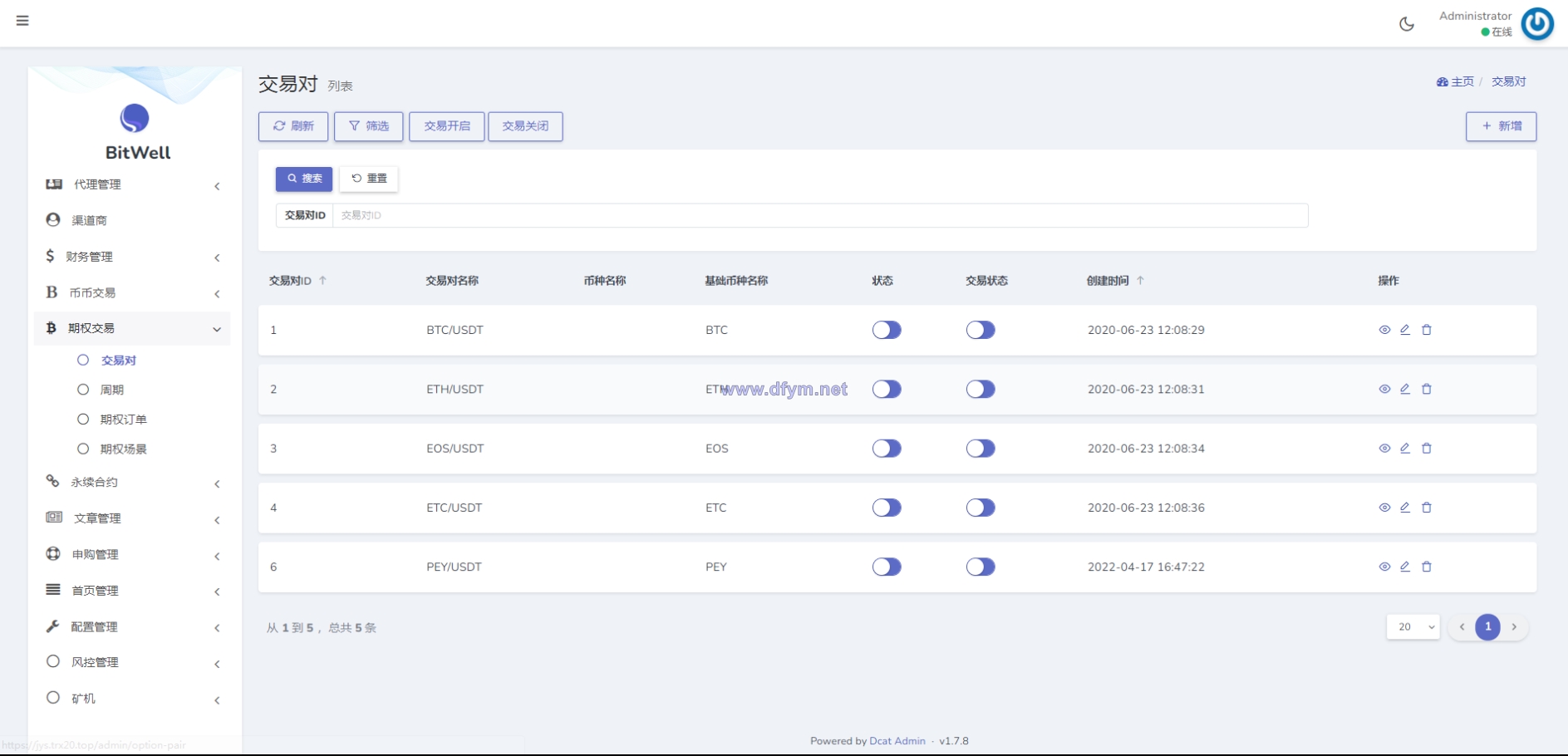The height and width of the screenshot is (756, 1568).
Task: Toggle 交易状态 switch for PEY/USDT
Action: click(x=981, y=567)
